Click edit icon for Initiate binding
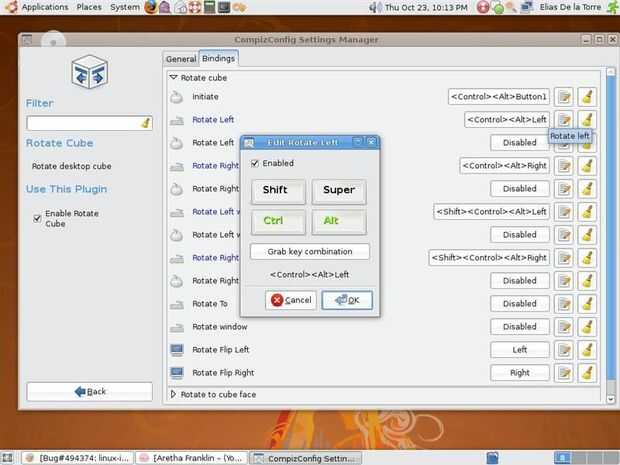Viewport: 620px width, 465px height. [x=563, y=97]
